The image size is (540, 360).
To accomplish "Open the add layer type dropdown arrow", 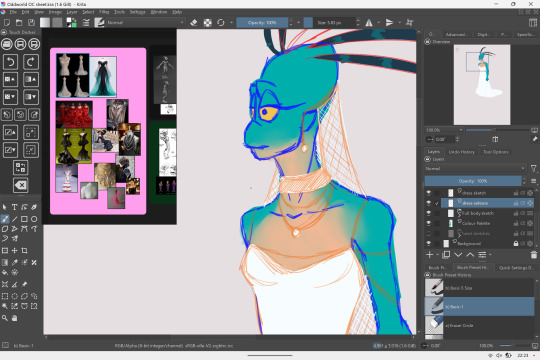I will pos(437,255).
